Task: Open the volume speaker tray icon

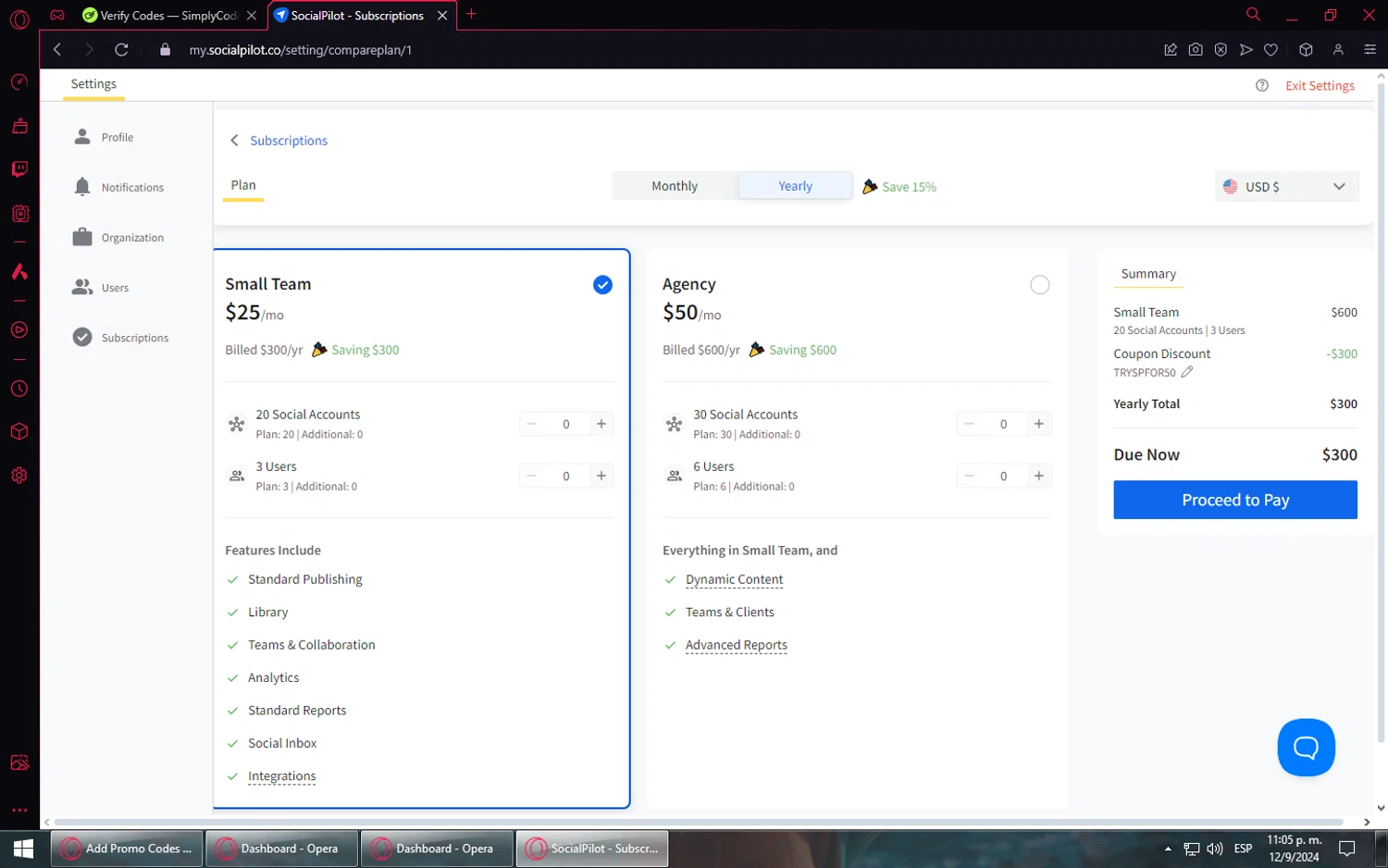Action: (1215, 849)
